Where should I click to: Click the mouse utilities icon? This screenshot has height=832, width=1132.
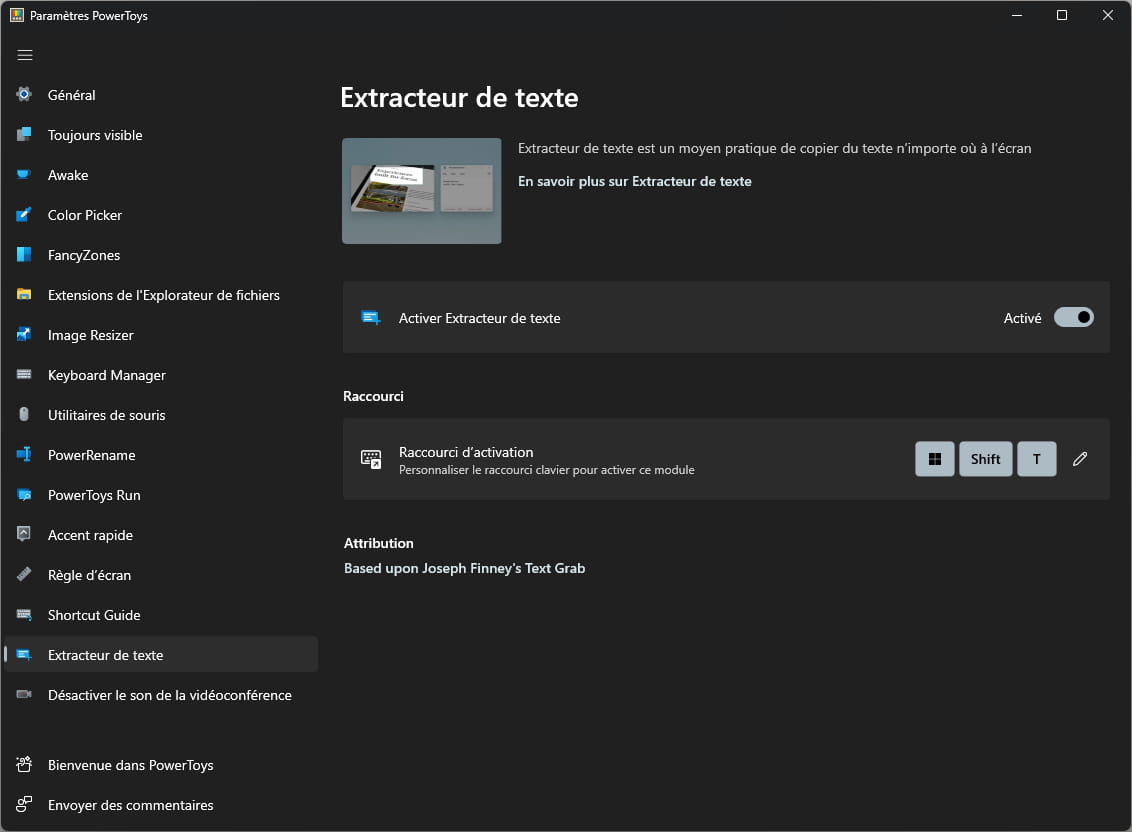24,415
